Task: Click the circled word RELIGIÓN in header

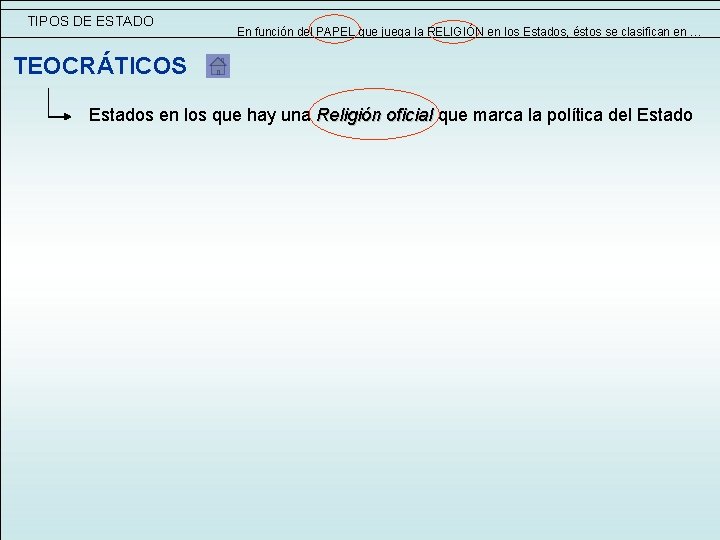Action: click(x=455, y=32)
